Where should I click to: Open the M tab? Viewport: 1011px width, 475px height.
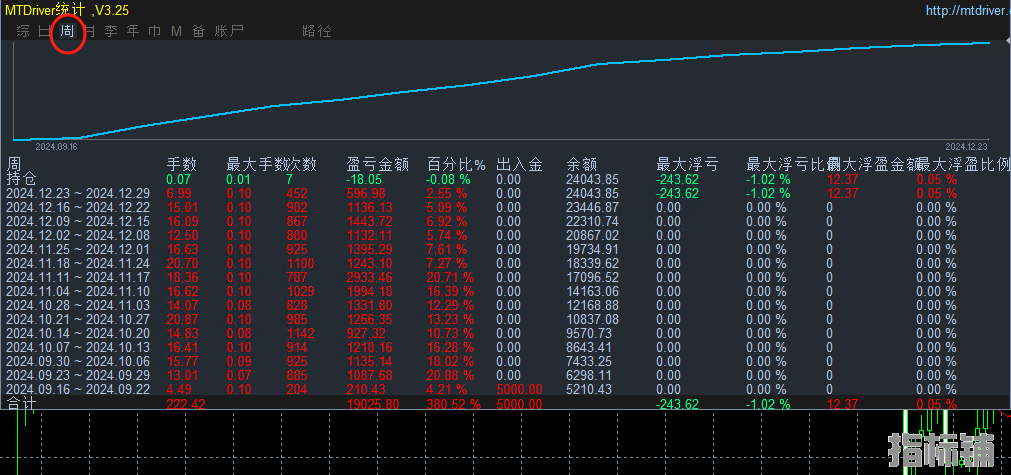click(177, 31)
